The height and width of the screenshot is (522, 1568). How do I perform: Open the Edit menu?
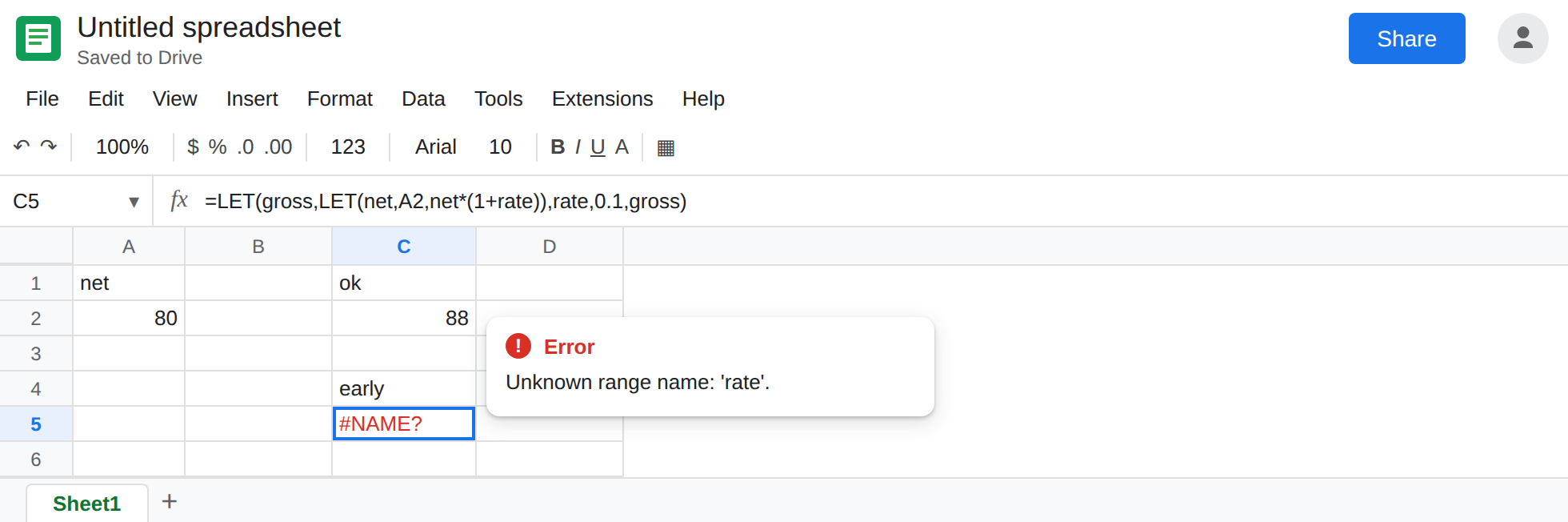(x=106, y=98)
